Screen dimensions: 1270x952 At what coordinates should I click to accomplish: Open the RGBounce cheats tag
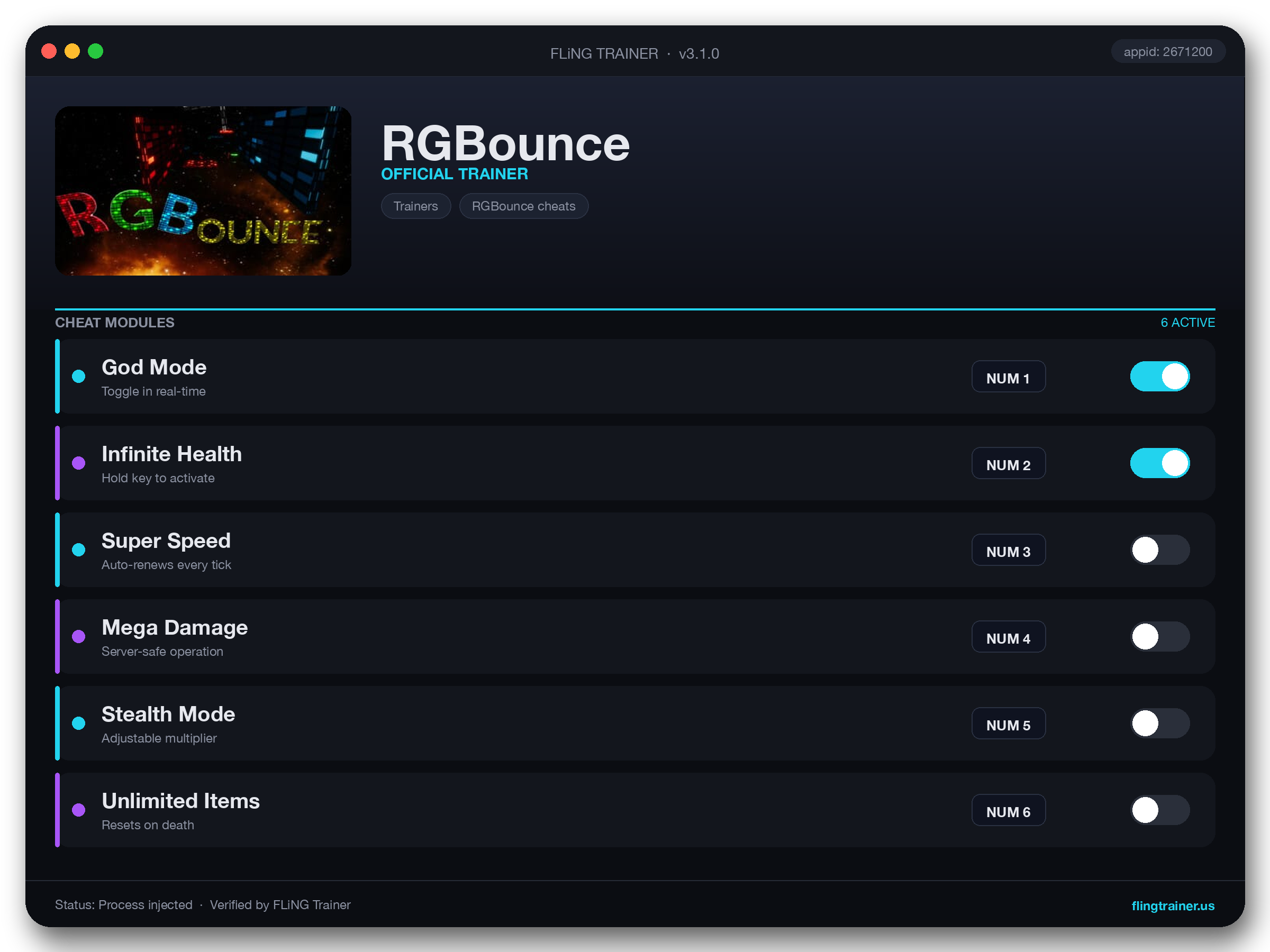[524, 206]
